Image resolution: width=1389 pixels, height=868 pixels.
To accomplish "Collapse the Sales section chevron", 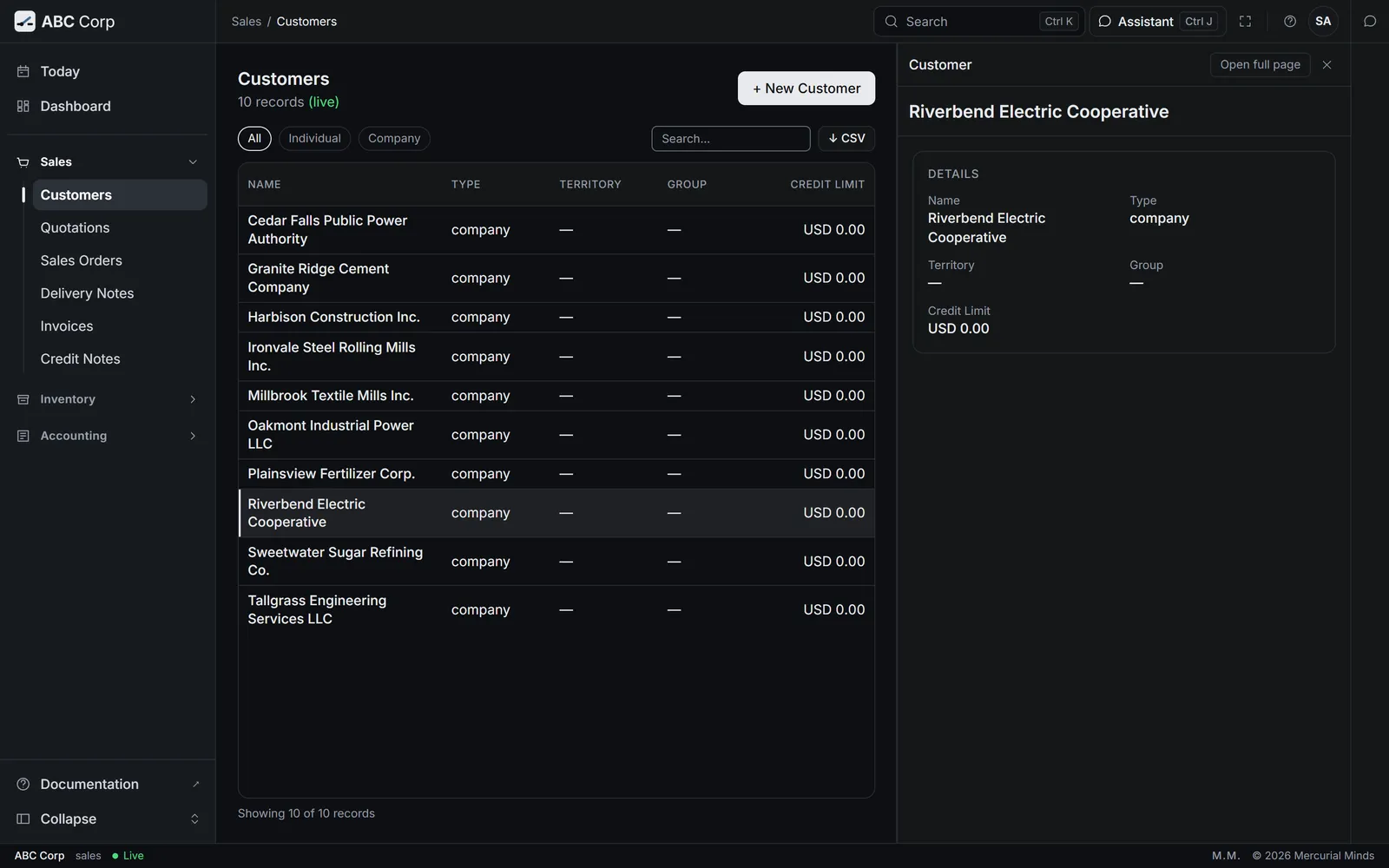I will pos(193,162).
